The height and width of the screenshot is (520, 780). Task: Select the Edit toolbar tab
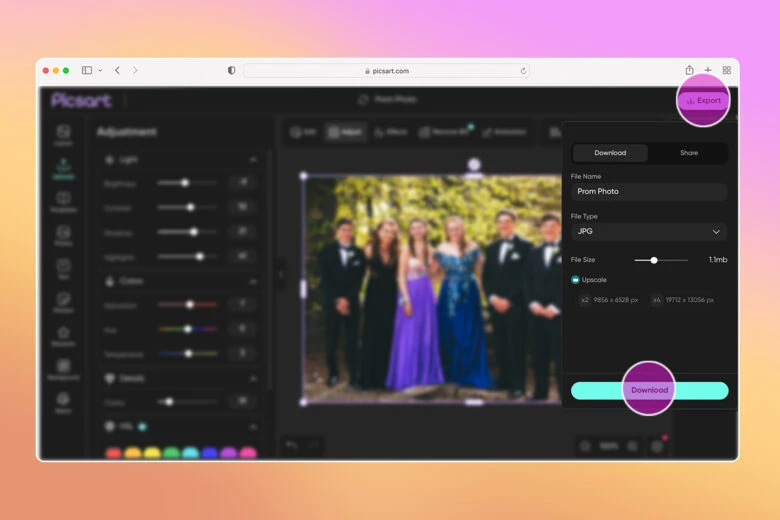[303, 132]
